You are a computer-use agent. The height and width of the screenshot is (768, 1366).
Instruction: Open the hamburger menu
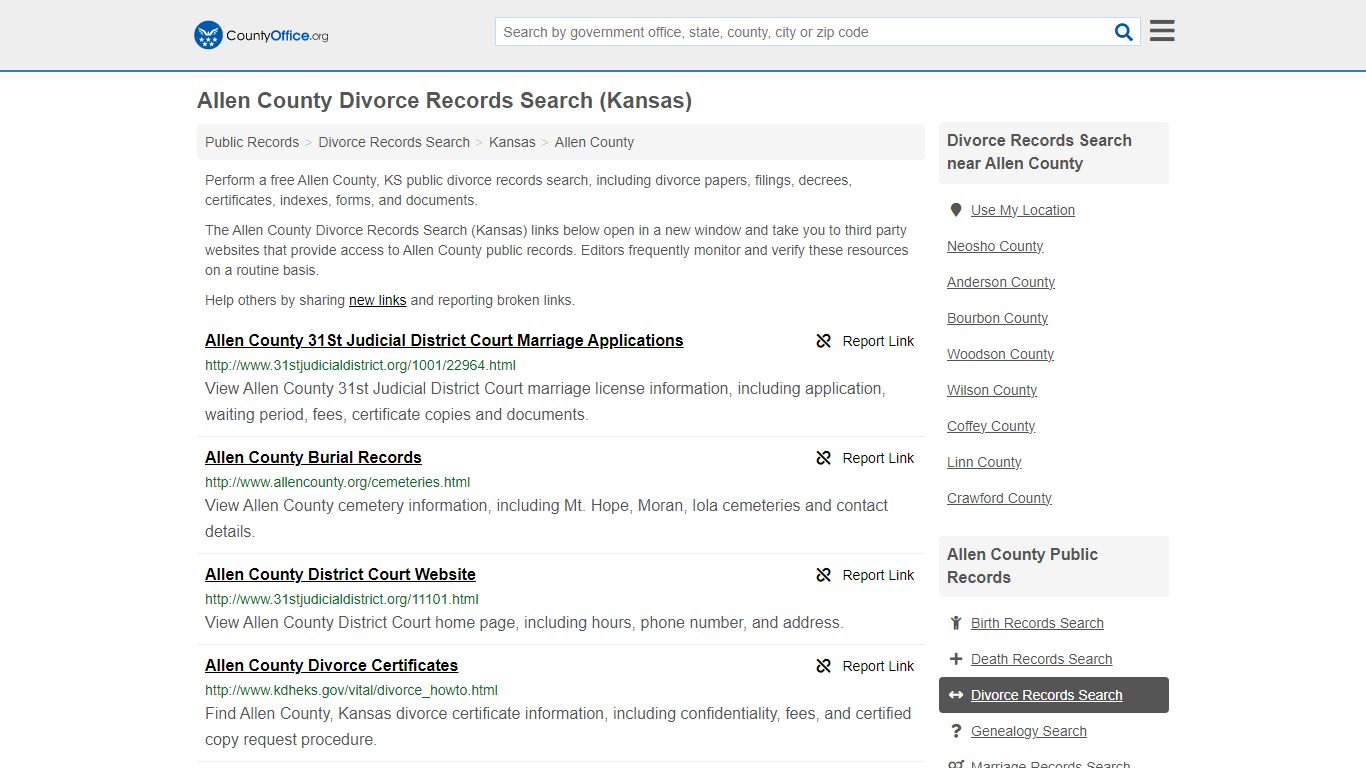(1162, 31)
